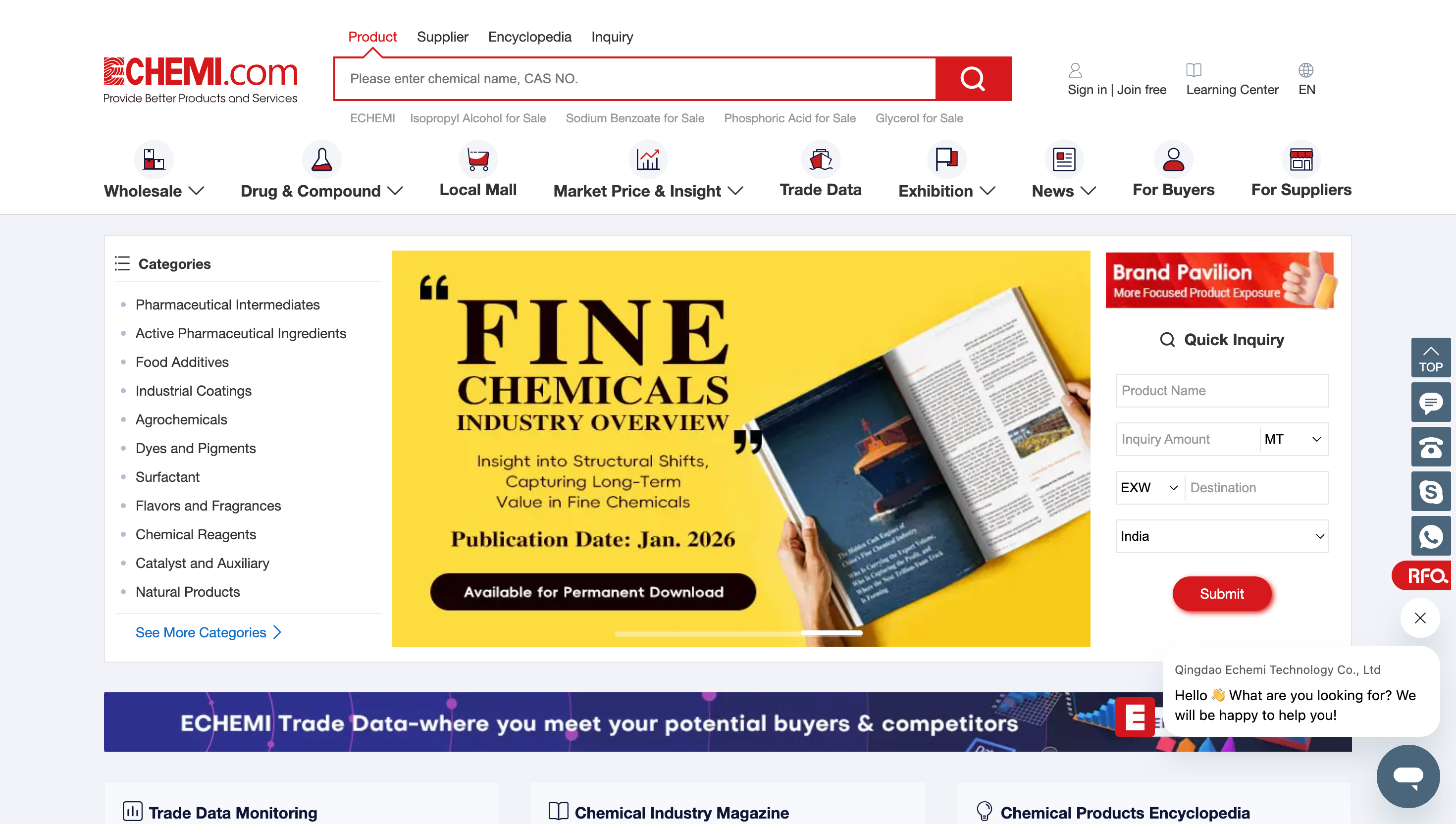
Task: Switch to the Inquiry search tab
Action: [612, 37]
